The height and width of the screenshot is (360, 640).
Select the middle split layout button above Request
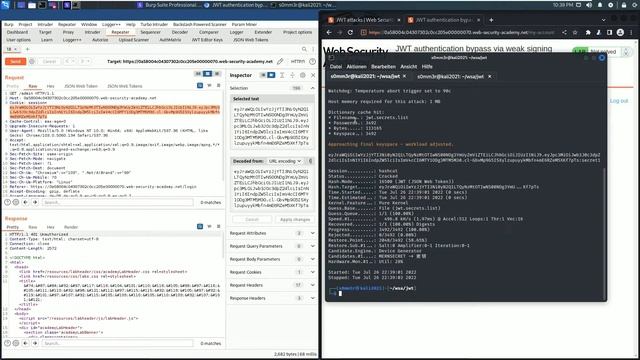pos(207,73)
